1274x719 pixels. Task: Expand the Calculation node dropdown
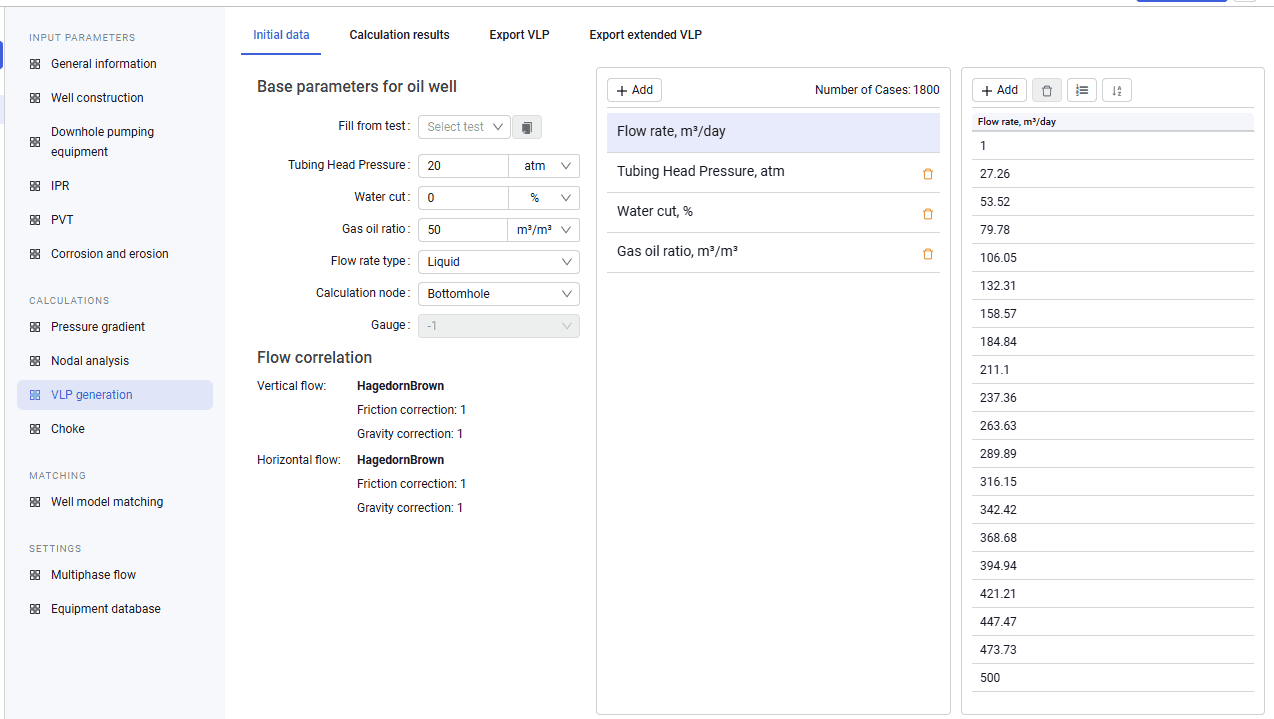click(498, 294)
